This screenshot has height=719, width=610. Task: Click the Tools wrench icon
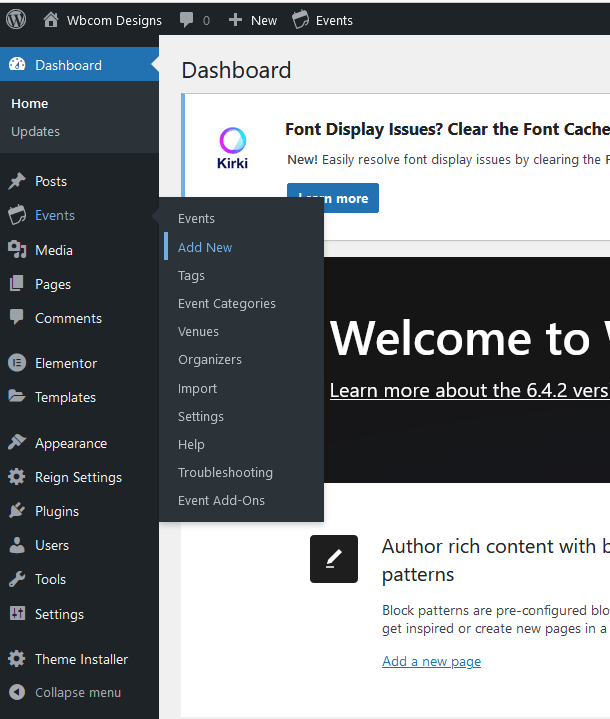point(17,579)
